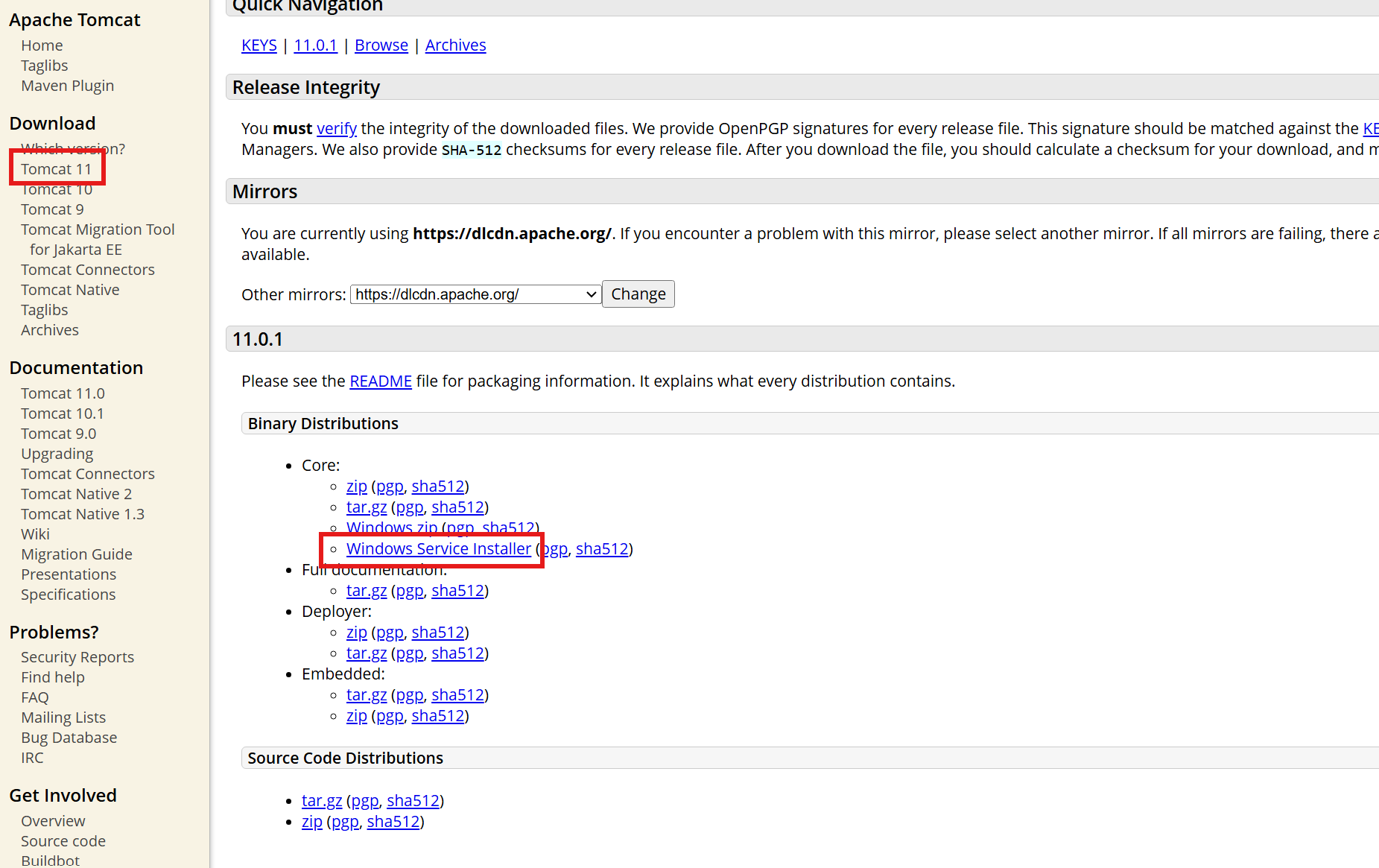The height and width of the screenshot is (868, 1379).
Task: Open Overview under Get Involved
Action: coord(53,821)
